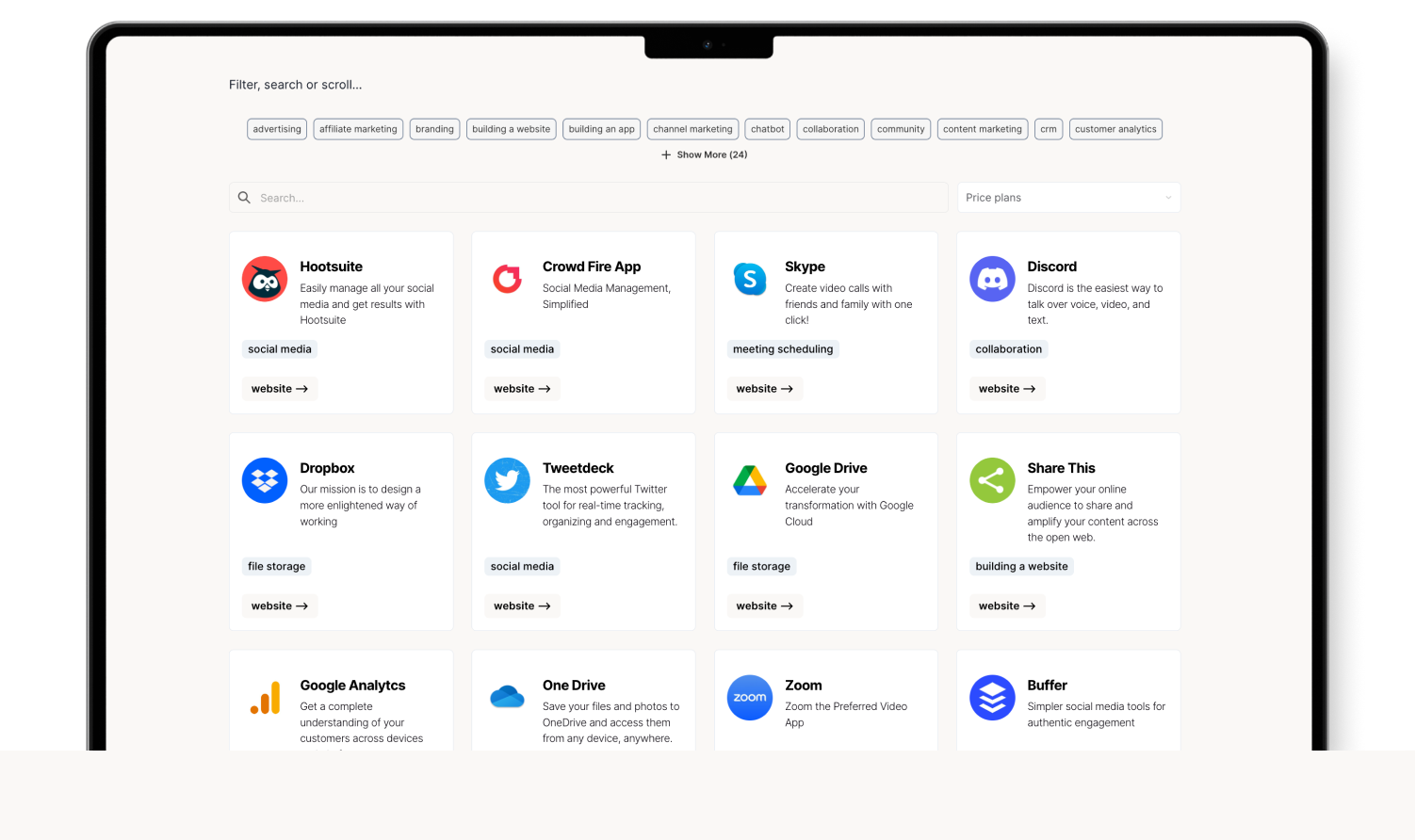Click the Zoom logo icon
The width and height of the screenshot is (1416, 840).
coord(750,698)
